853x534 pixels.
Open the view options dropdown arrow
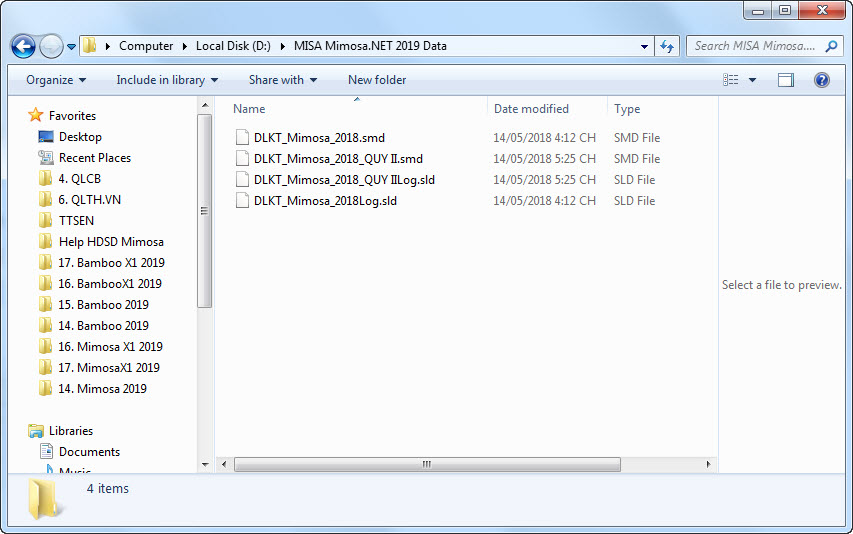pos(752,80)
